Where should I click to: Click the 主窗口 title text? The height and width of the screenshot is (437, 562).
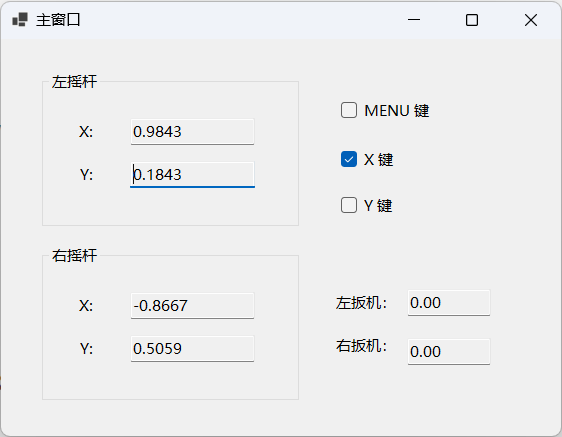[x=58, y=20]
